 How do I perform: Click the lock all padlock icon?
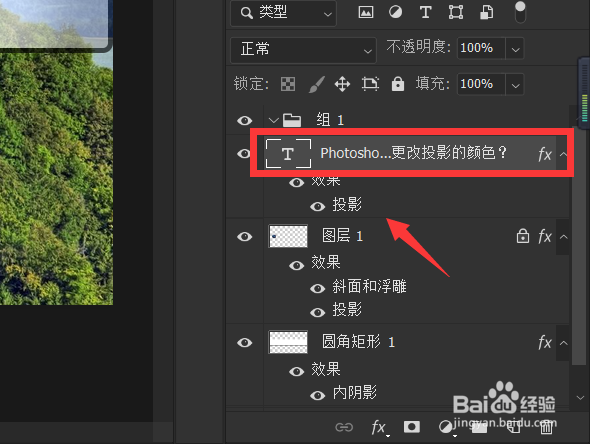[x=398, y=84]
